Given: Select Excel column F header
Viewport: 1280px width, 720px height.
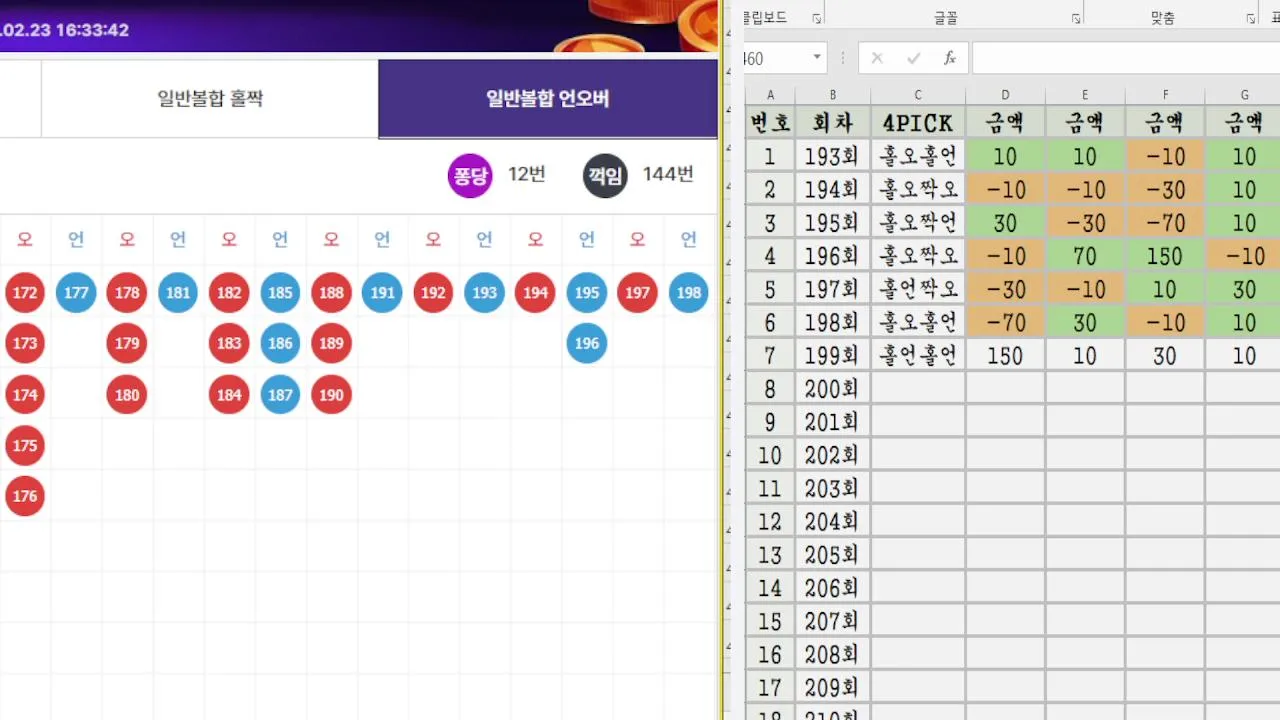Looking at the screenshot, I should (1165, 95).
